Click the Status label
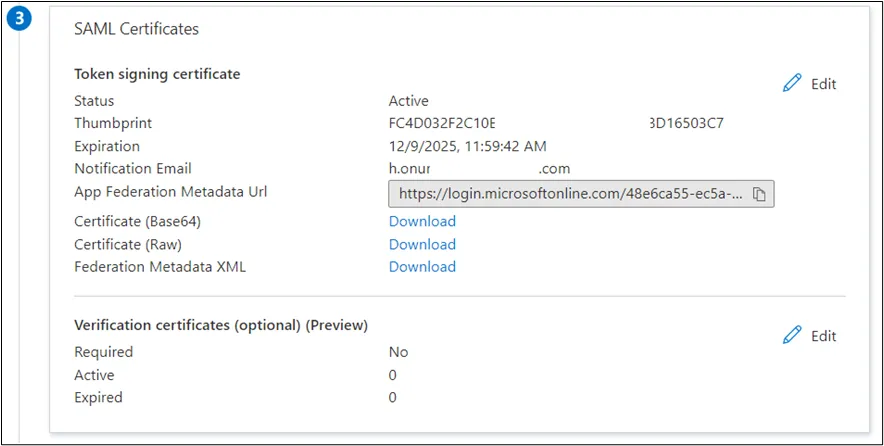 point(94,101)
